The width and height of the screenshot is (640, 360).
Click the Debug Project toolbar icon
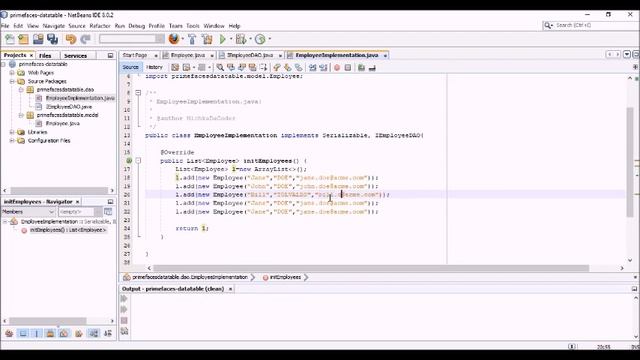pyautogui.click(x=241, y=39)
